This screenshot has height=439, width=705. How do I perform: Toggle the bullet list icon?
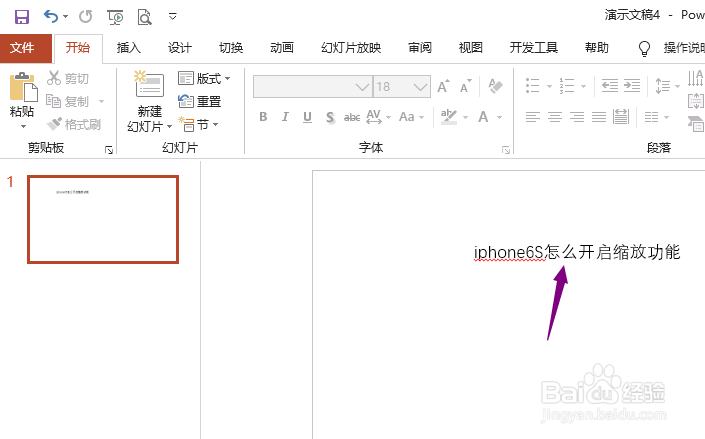coord(533,85)
